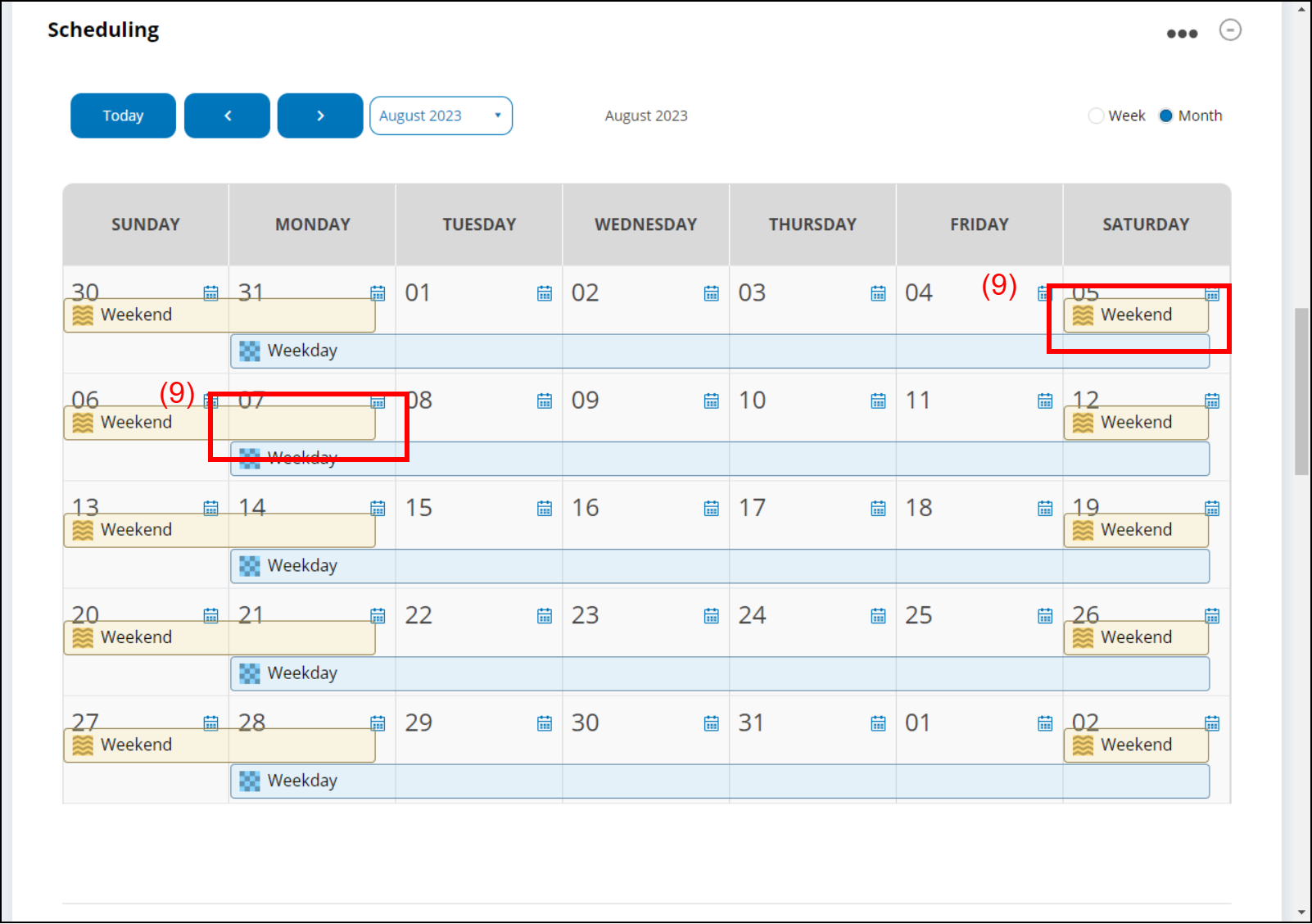Click the vertical scrollbar thumb
The image size is (1312, 924).
(x=1301, y=392)
